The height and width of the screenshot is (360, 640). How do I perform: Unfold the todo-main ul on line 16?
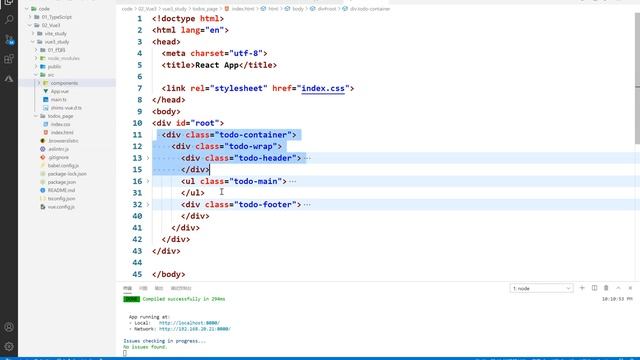coord(148,181)
